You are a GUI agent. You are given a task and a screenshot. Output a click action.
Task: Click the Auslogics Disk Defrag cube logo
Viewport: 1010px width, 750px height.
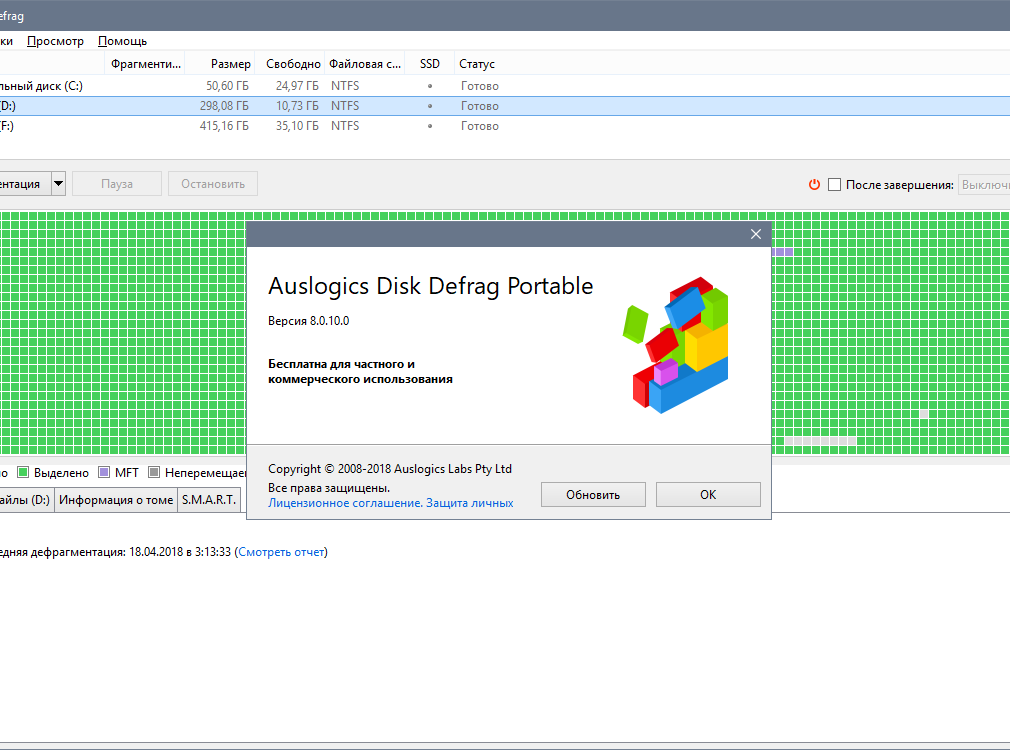click(x=675, y=345)
